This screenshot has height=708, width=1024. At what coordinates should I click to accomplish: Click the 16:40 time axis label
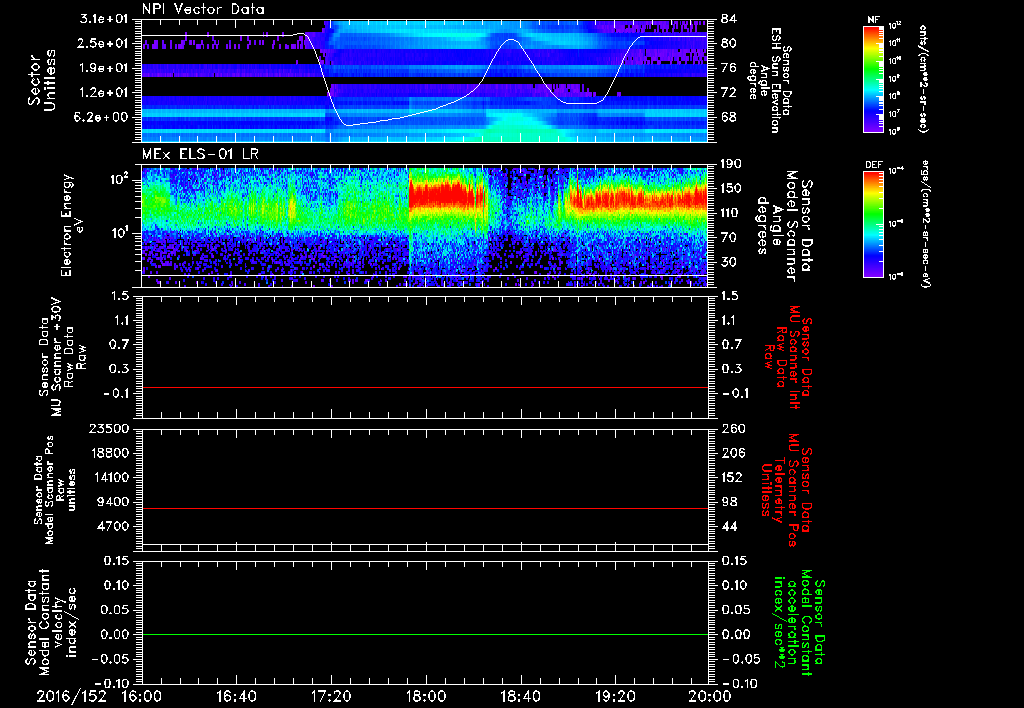(236, 696)
